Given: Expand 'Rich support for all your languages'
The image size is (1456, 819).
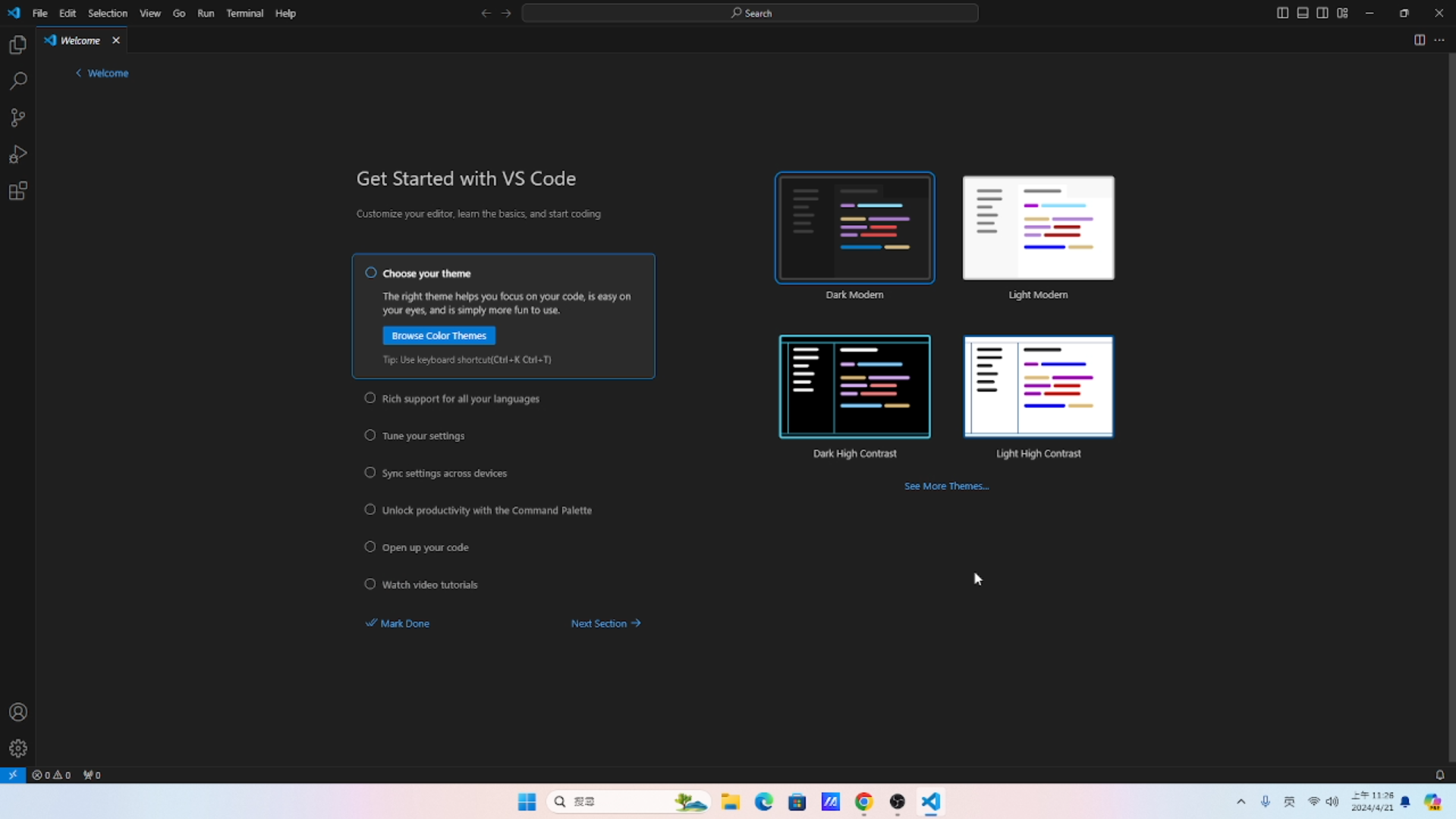Looking at the screenshot, I should pos(461,398).
